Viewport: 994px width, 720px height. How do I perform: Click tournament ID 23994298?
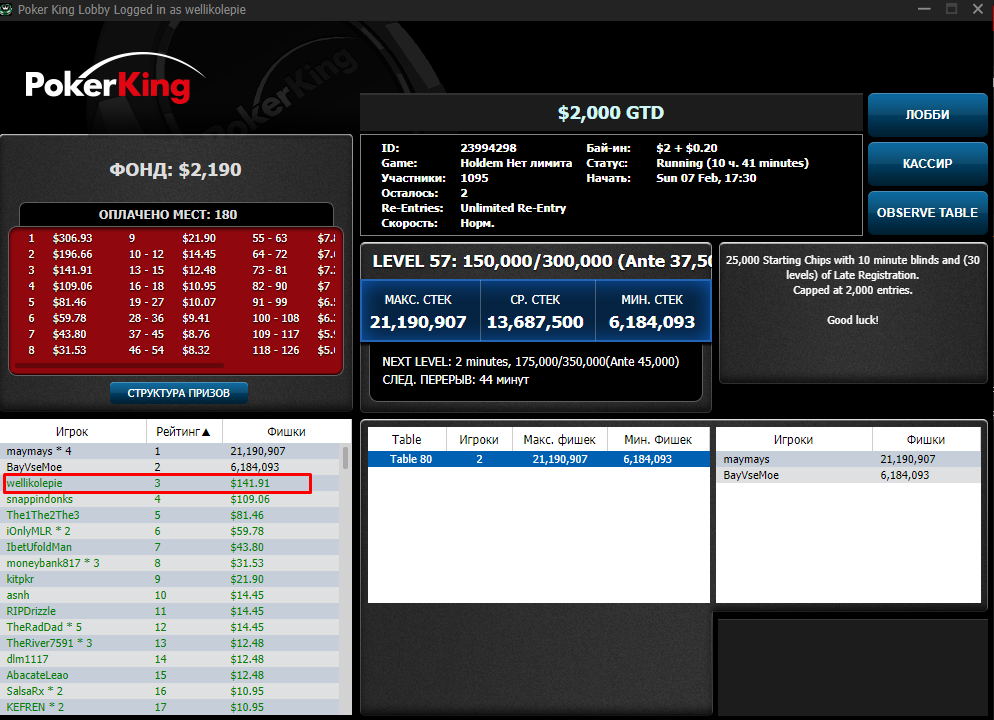(x=488, y=148)
